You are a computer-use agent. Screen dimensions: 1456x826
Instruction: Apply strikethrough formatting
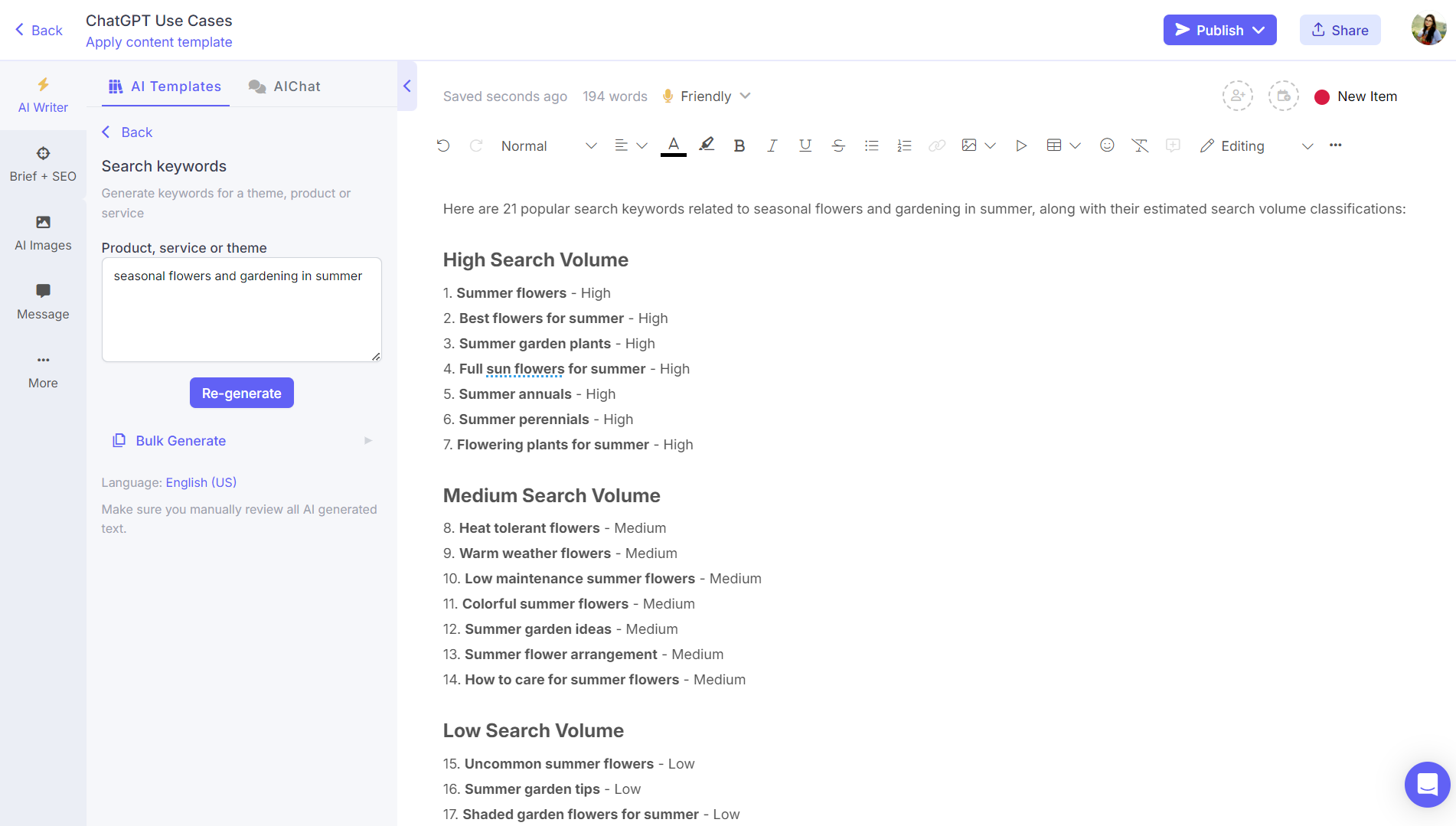point(838,145)
